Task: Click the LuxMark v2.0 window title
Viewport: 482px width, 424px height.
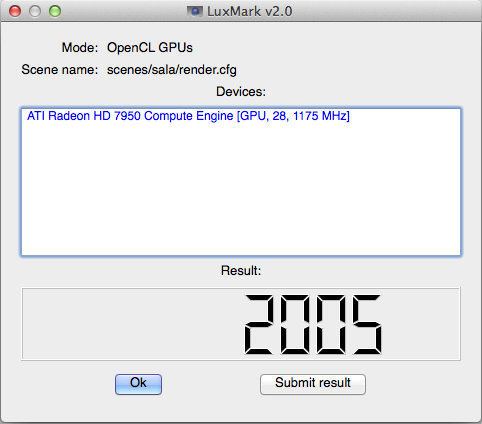Action: [x=250, y=12]
